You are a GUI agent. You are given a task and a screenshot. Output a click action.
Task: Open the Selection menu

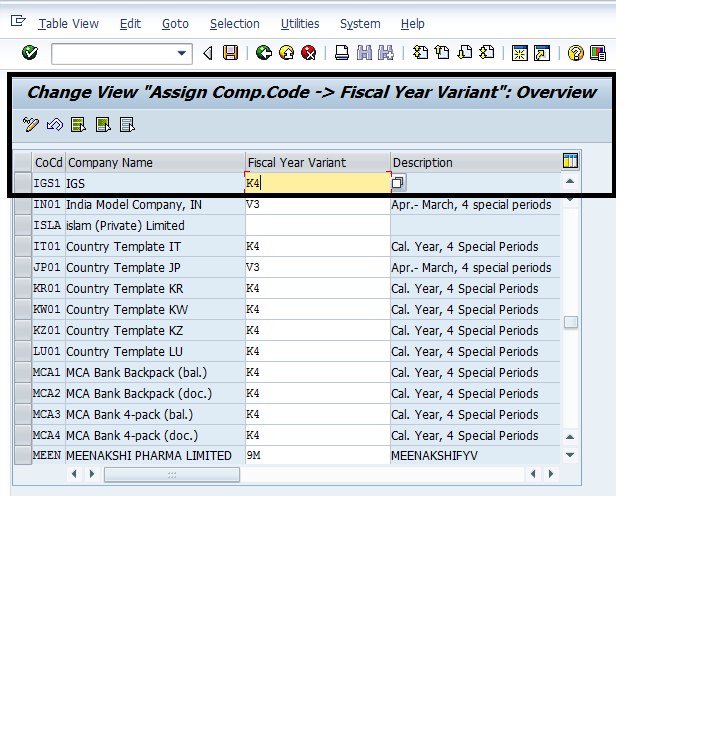pyautogui.click(x=235, y=24)
